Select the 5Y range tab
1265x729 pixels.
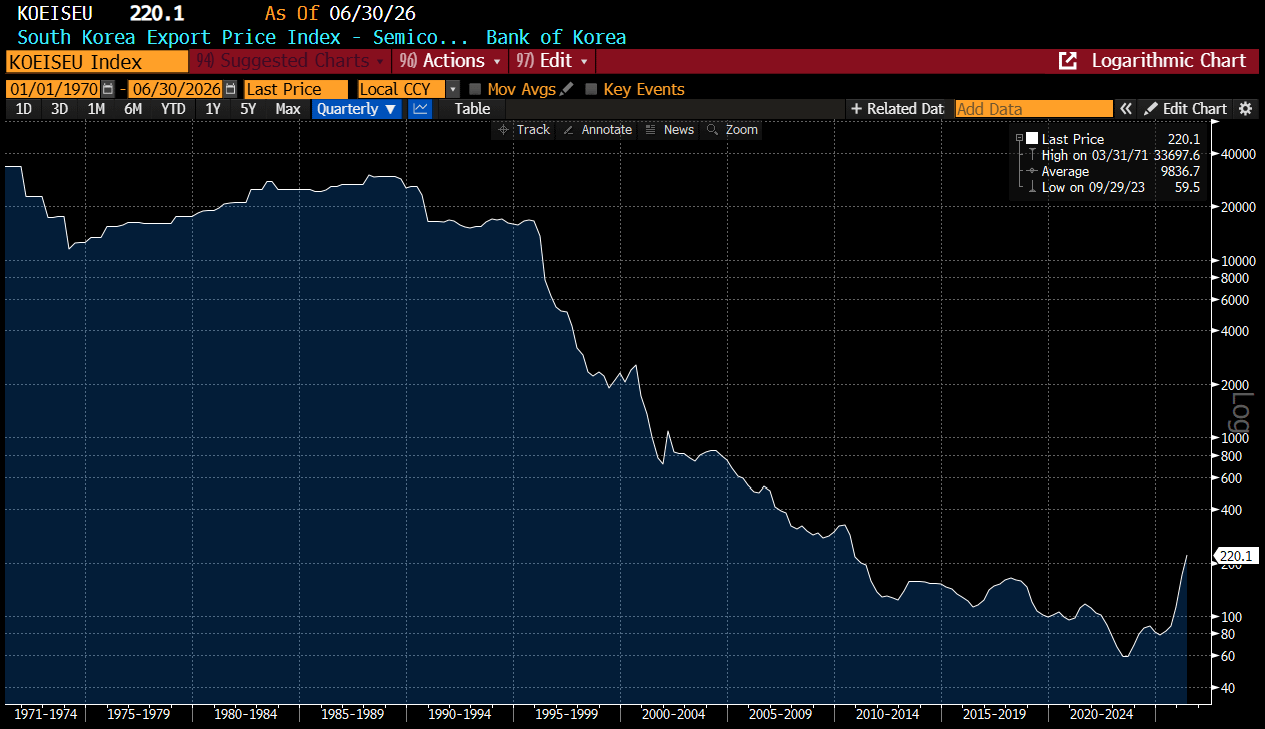pyautogui.click(x=248, y=108)
